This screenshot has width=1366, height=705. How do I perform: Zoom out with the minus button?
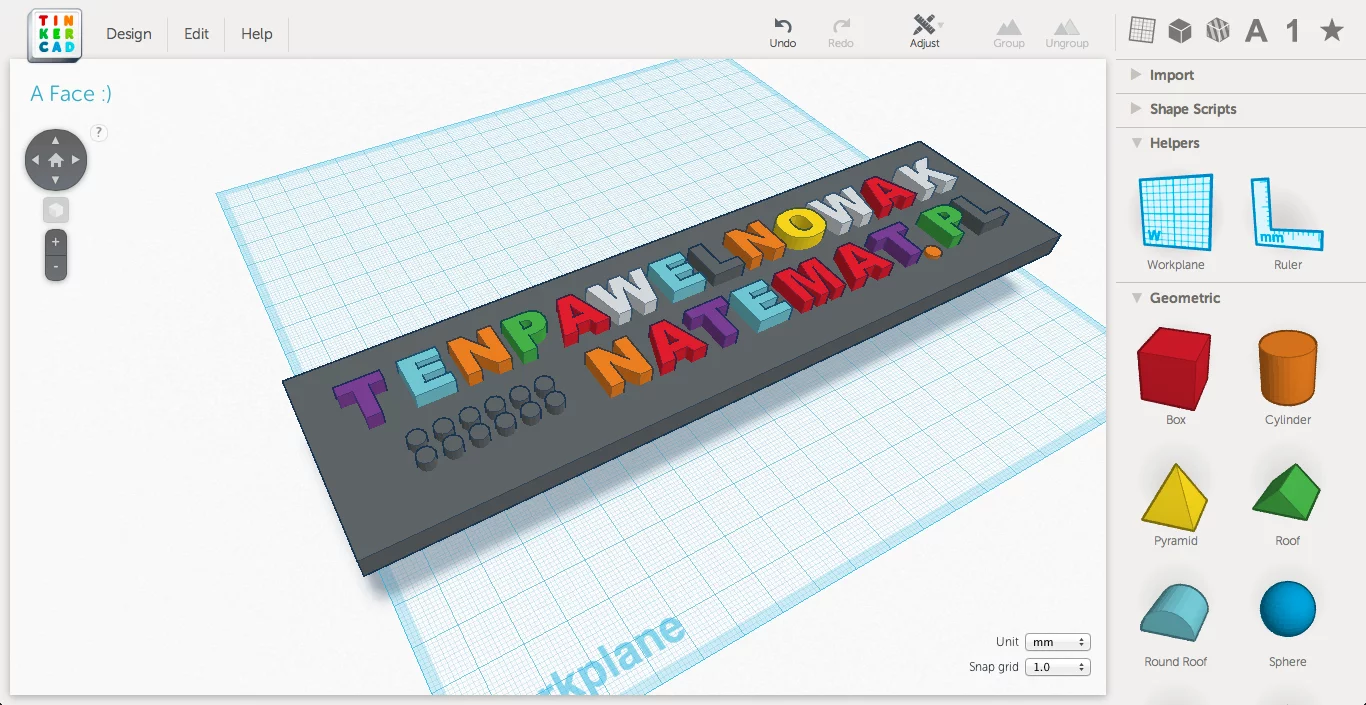56,267
